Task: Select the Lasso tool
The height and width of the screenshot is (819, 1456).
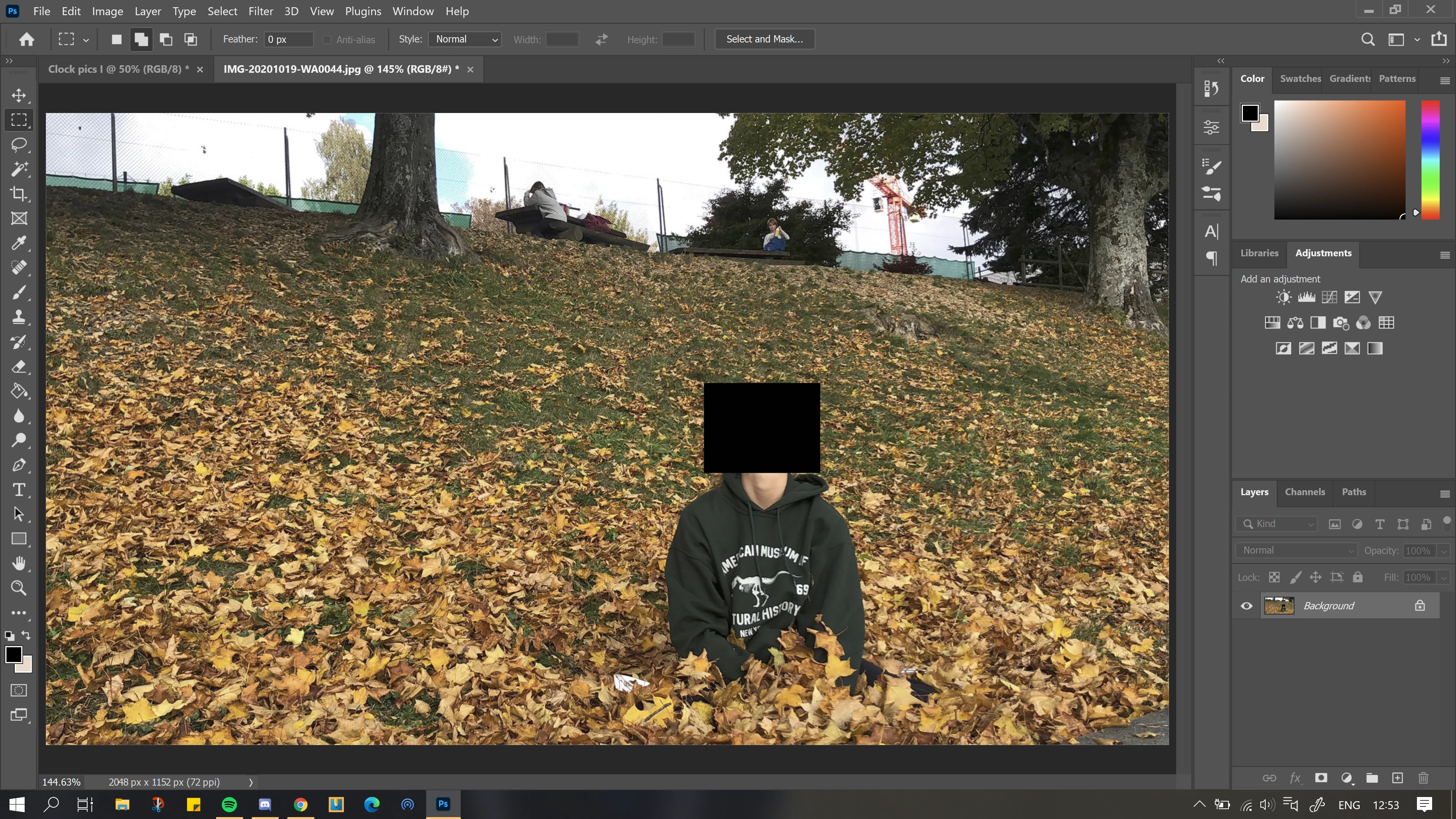Action: pos(19,145)
